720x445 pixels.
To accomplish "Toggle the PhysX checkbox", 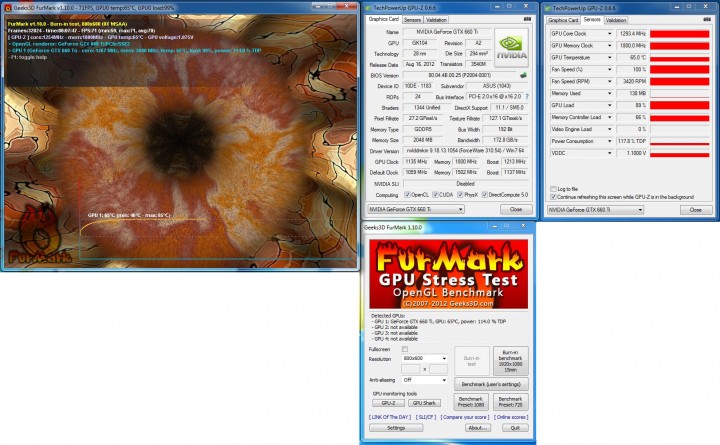I will coord(460,195).
